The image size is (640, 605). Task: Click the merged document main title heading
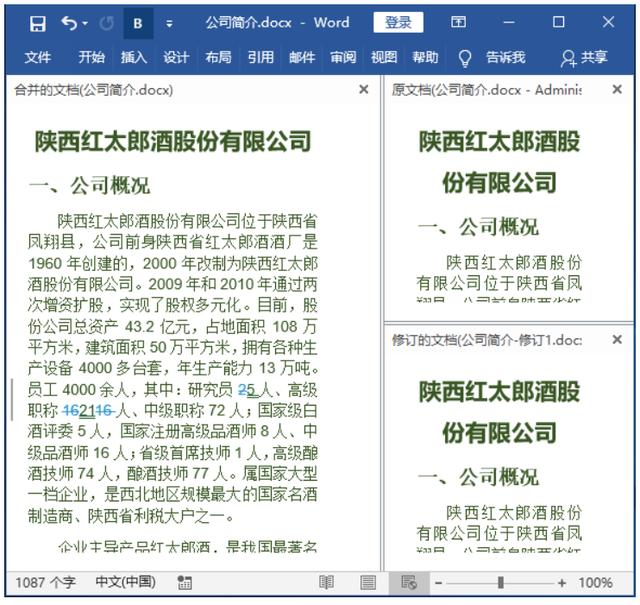pos(173,141)
